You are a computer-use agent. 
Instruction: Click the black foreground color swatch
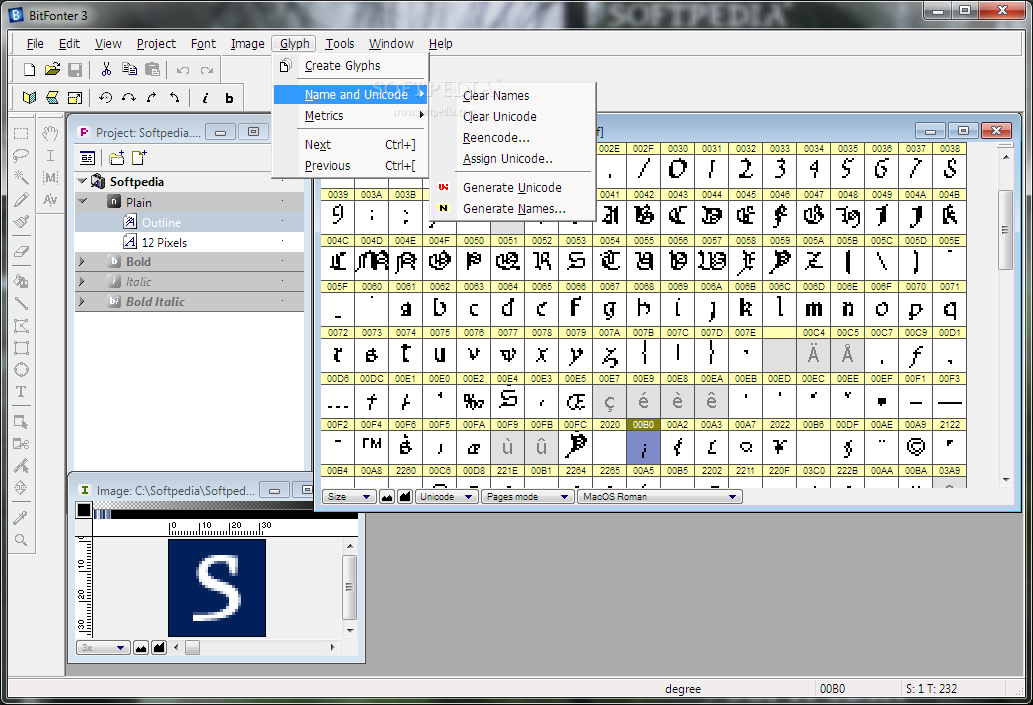coord(84,510)
